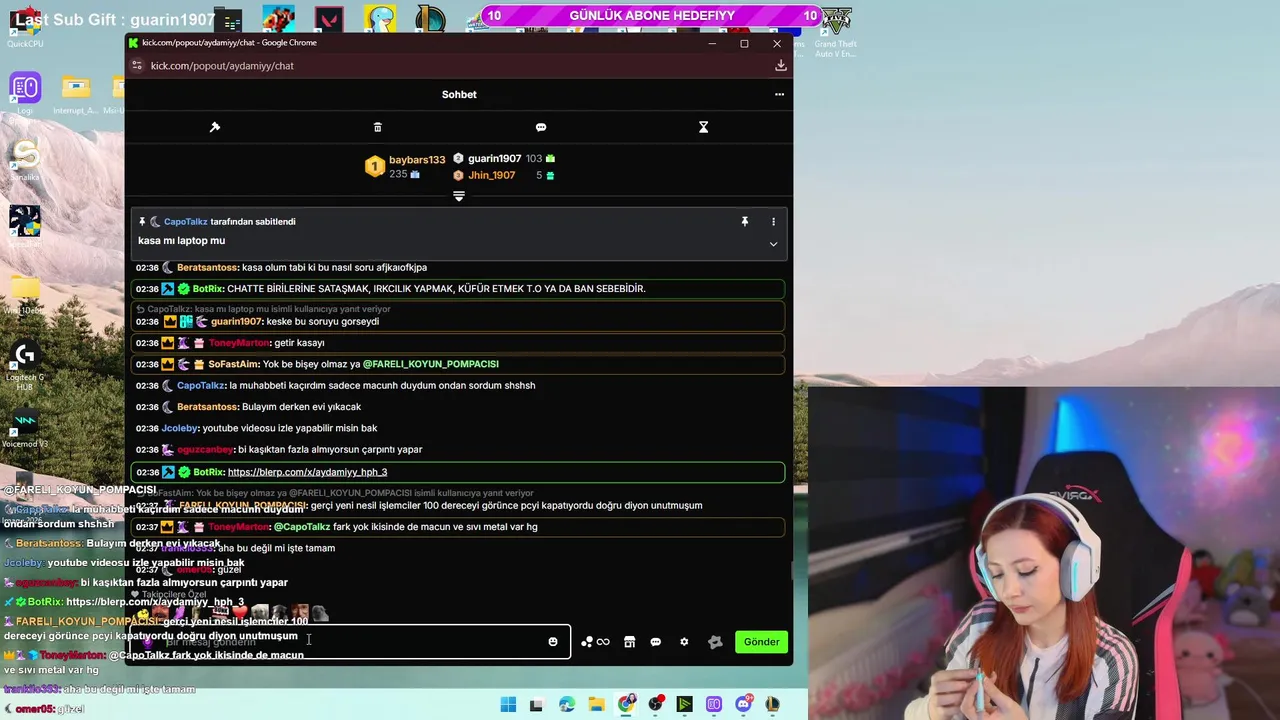Click the @FARELI_KOYUN_POMPACISI mention
This screenshot has width=1280, height=720.
[x=430, y=364]
